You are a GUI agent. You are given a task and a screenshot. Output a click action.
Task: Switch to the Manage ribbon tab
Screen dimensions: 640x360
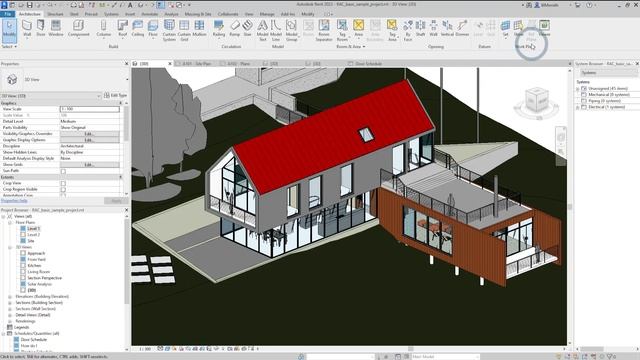click(267, 14)
